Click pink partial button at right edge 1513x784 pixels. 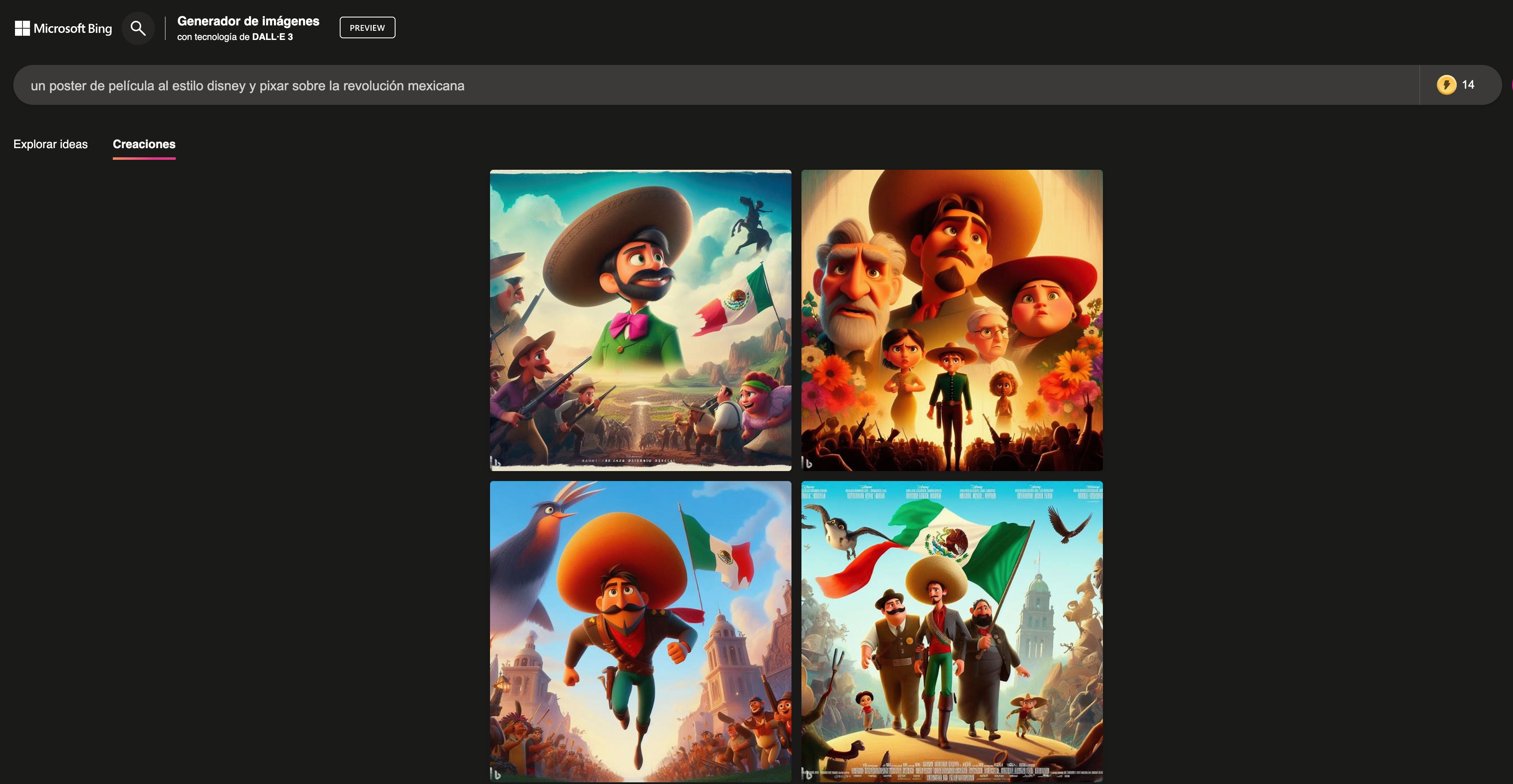pyautogui.click(x=1511, y=84)
